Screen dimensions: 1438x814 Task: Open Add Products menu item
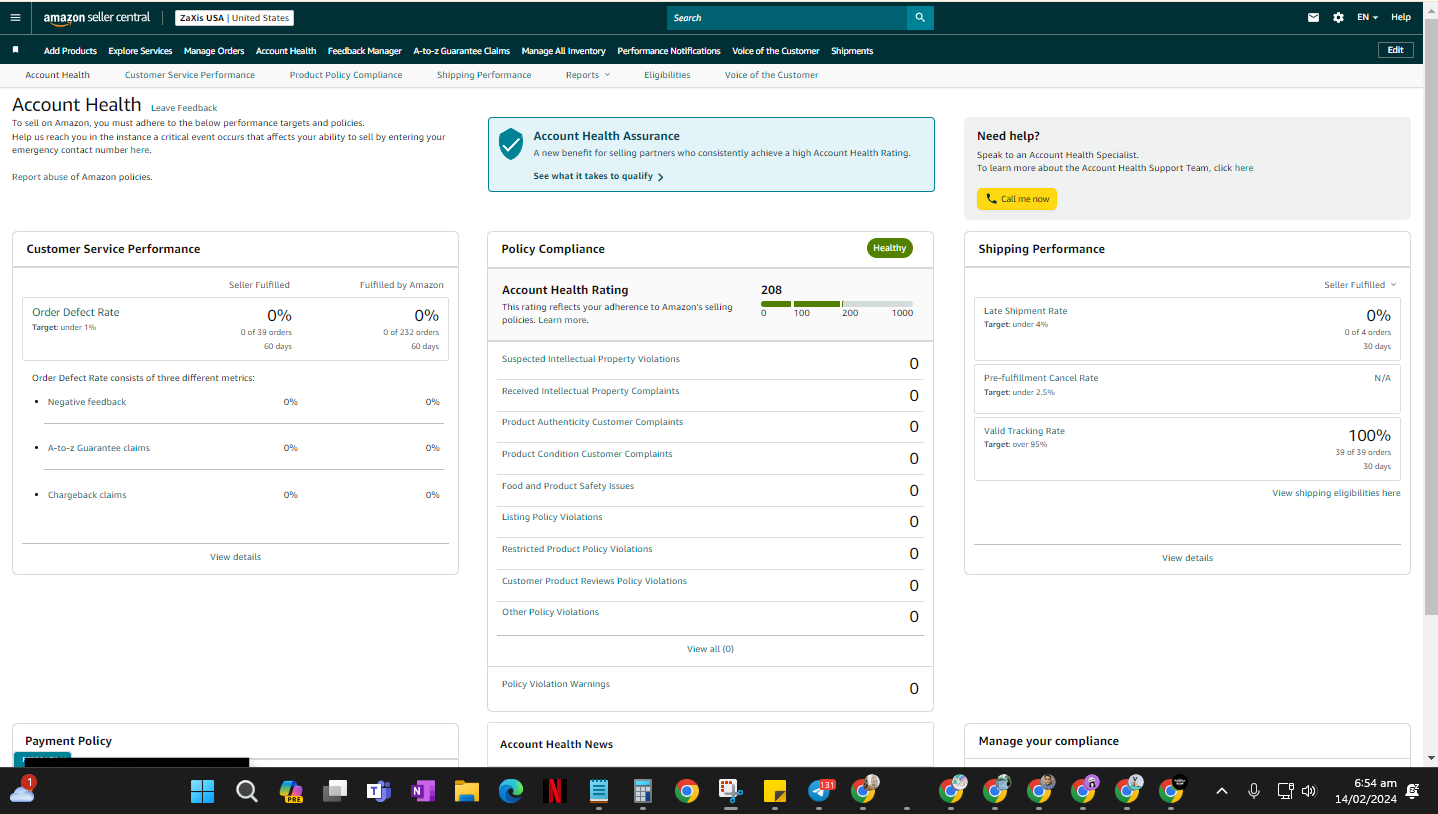click(x=70, y=51)
